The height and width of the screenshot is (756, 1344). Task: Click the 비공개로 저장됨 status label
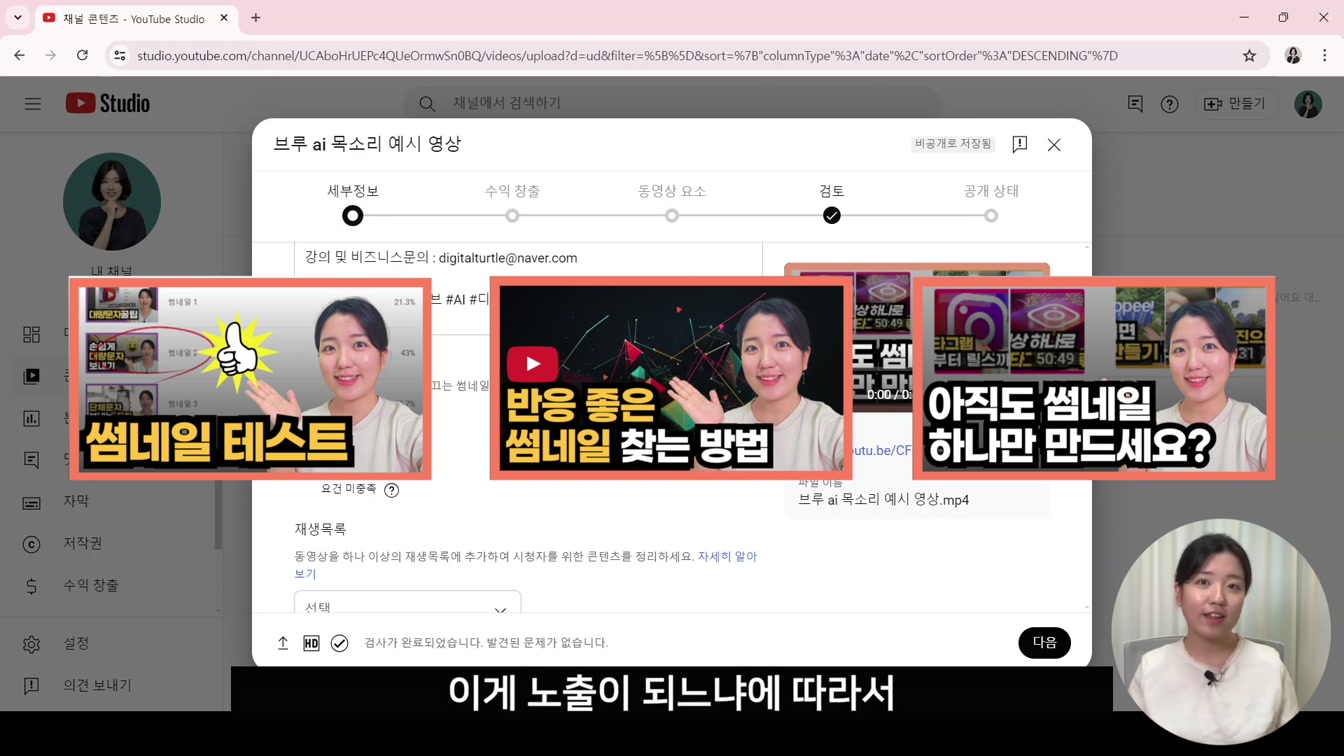point(953,144)
